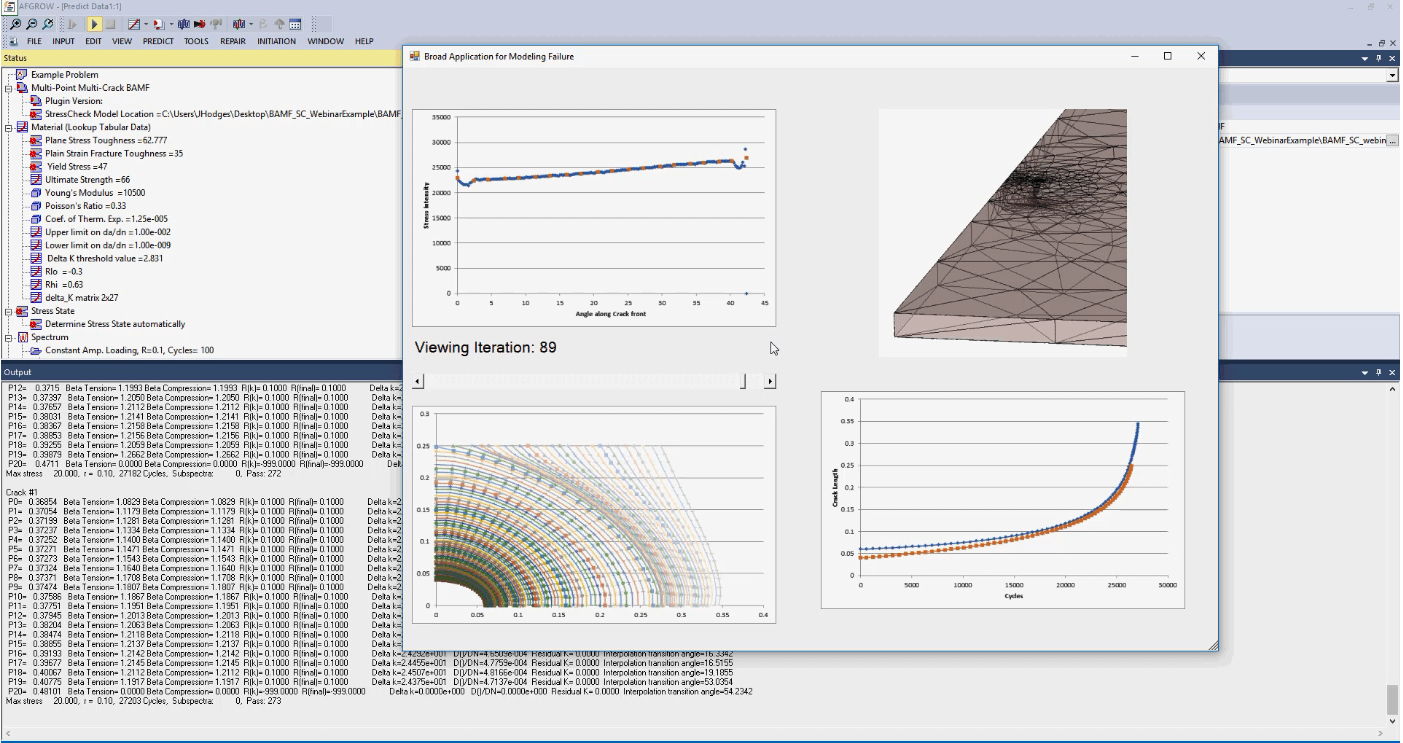Open the PREDICT menu

(x=156, y=41)
